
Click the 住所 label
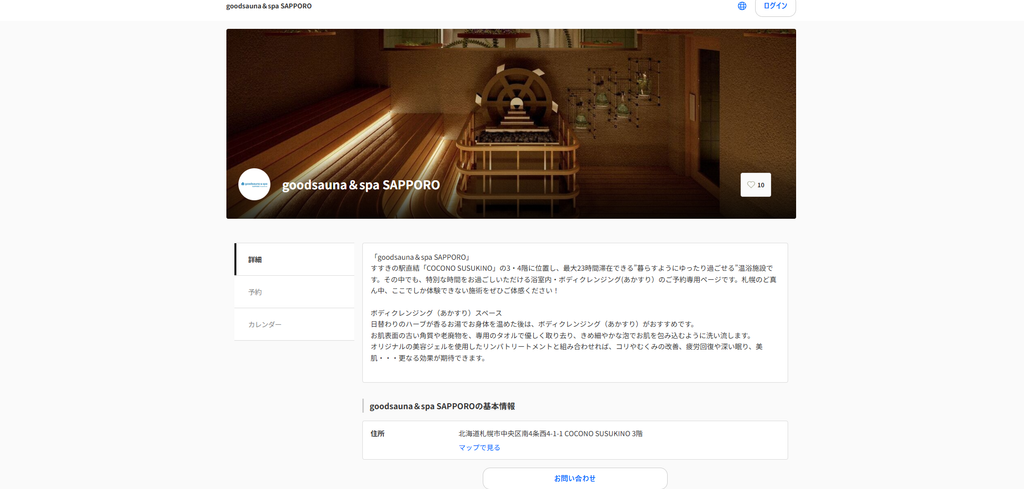(x=377, y=433)
